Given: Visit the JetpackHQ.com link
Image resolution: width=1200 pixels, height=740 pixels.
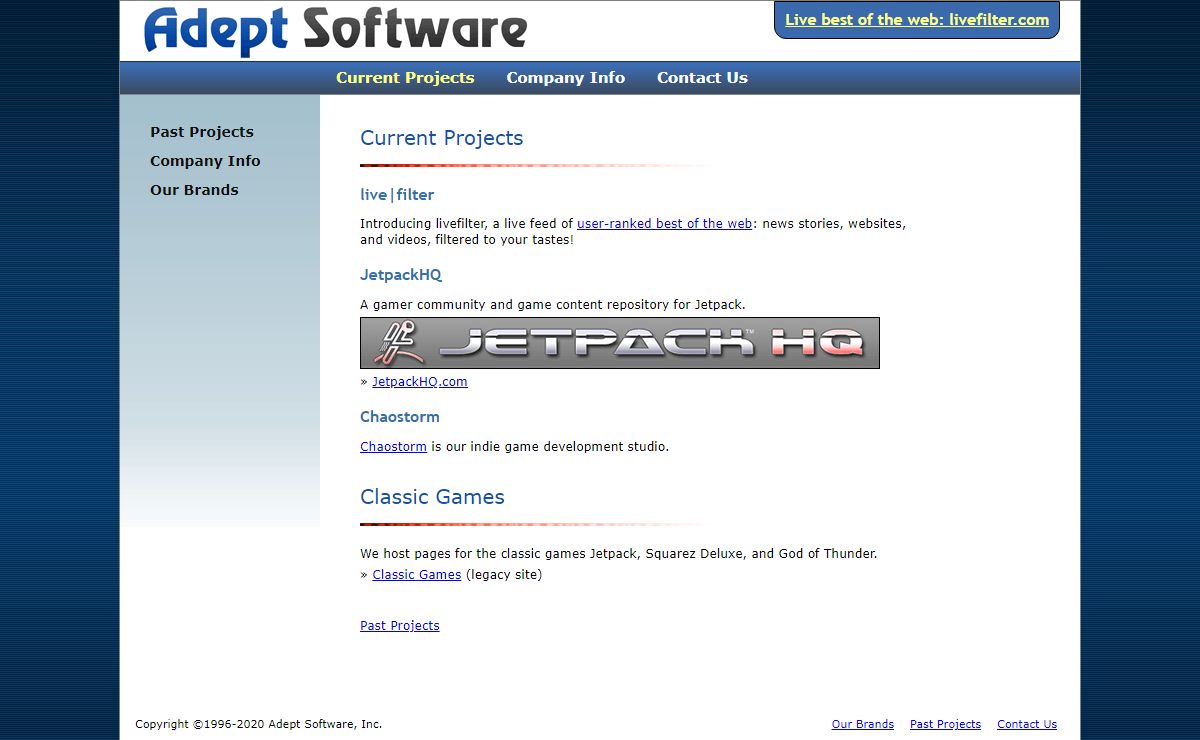Looking at the screenshot, I should pyautogui.click(x=420, y=382).
